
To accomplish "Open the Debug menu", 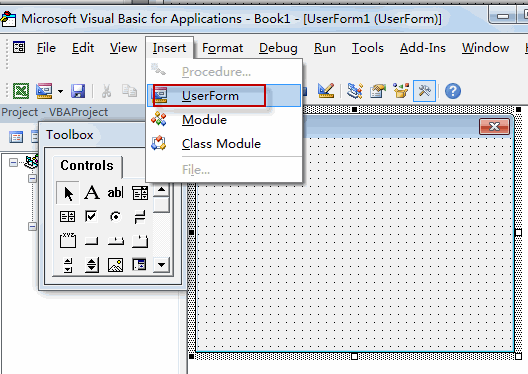I will click(x=278, y=48).
